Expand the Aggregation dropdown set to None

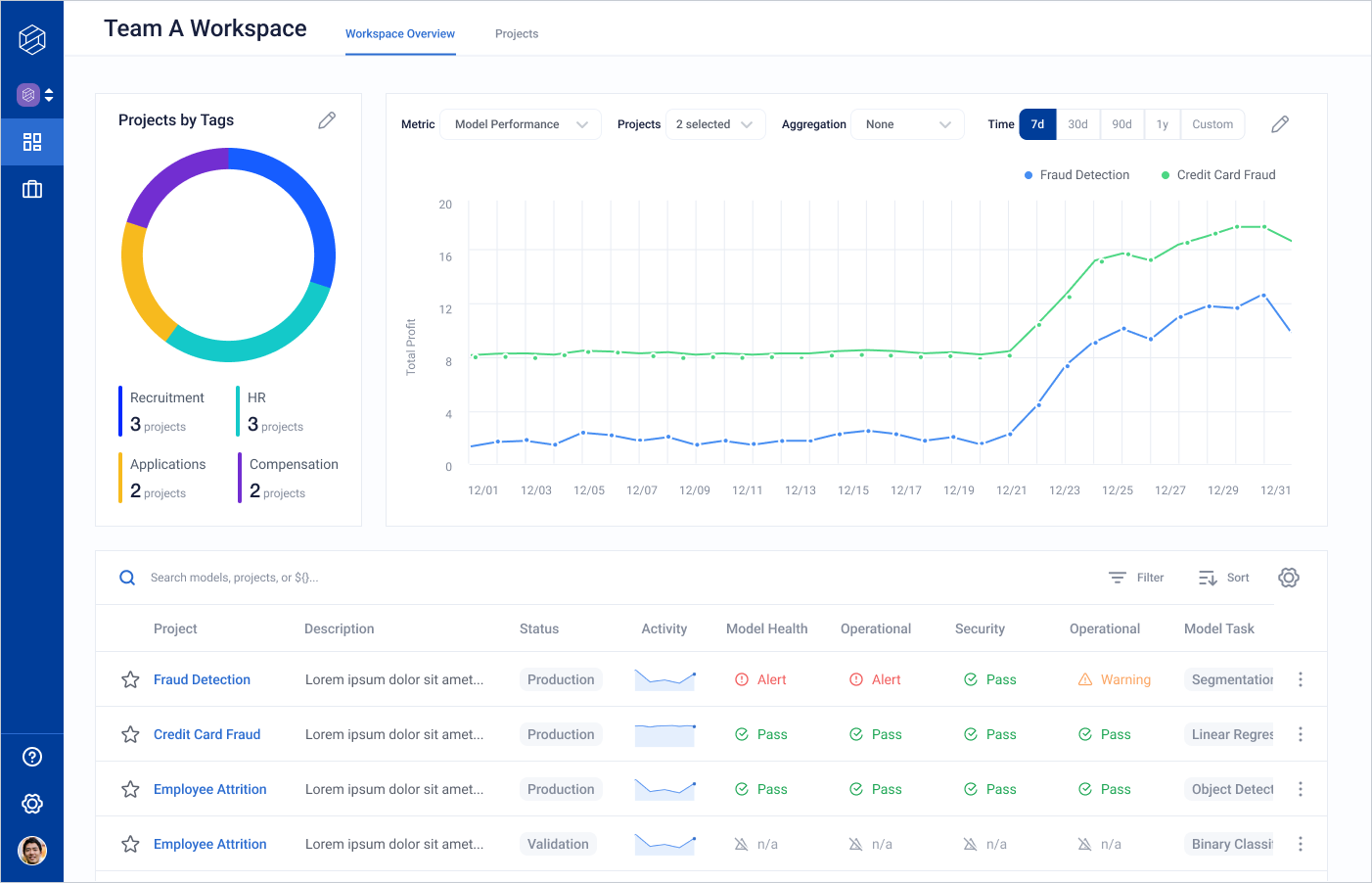coord(907,124)
